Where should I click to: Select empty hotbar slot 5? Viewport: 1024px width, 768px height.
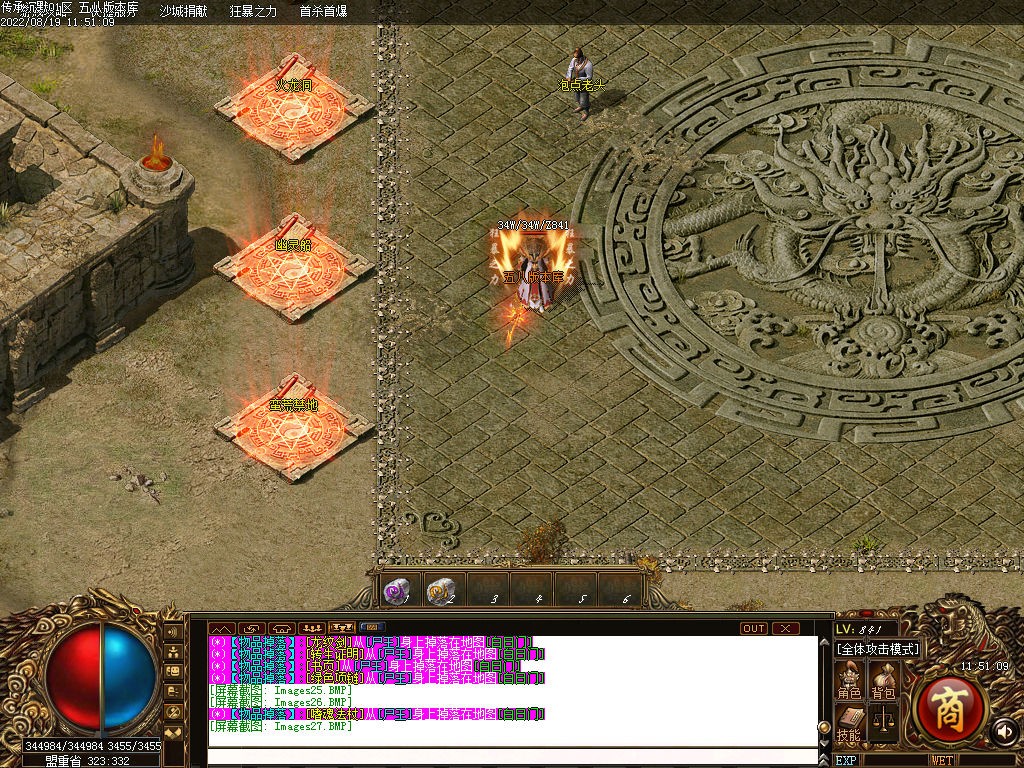coord(577,590)
